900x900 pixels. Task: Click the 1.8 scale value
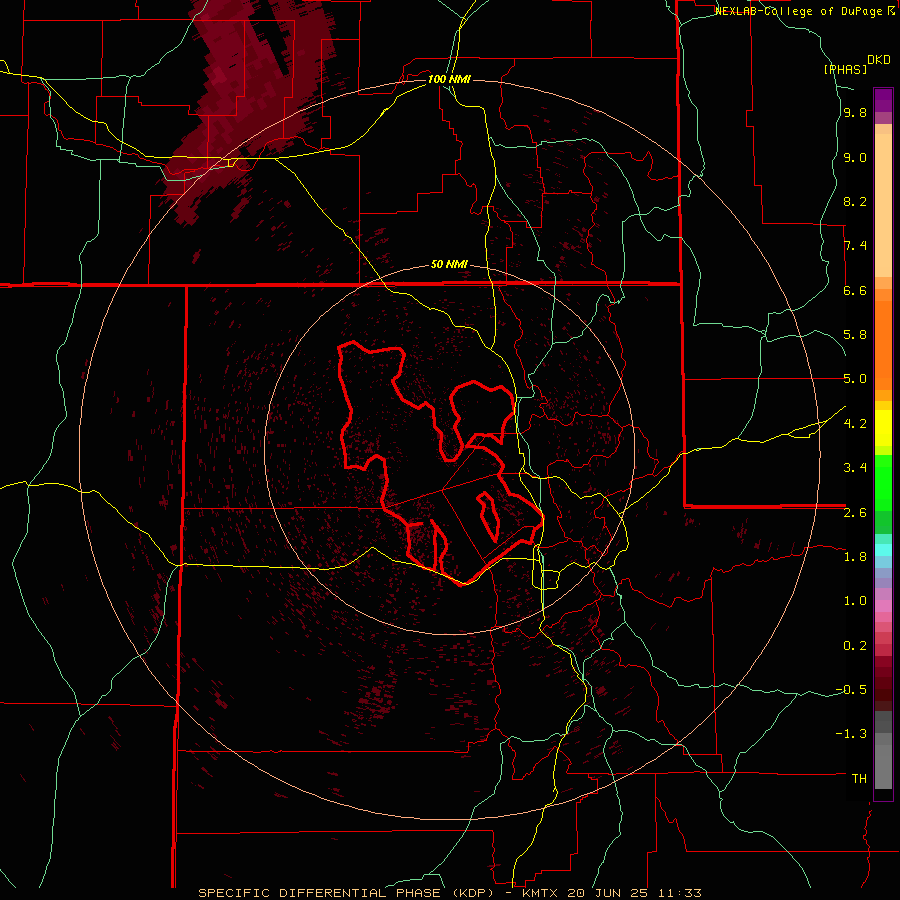tap(855, 557)
